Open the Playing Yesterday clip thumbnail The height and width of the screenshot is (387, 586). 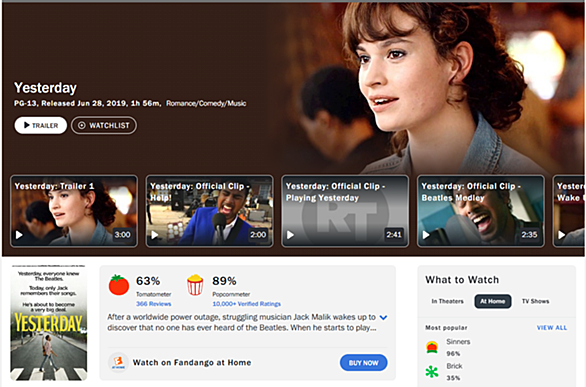click(345, 211)
